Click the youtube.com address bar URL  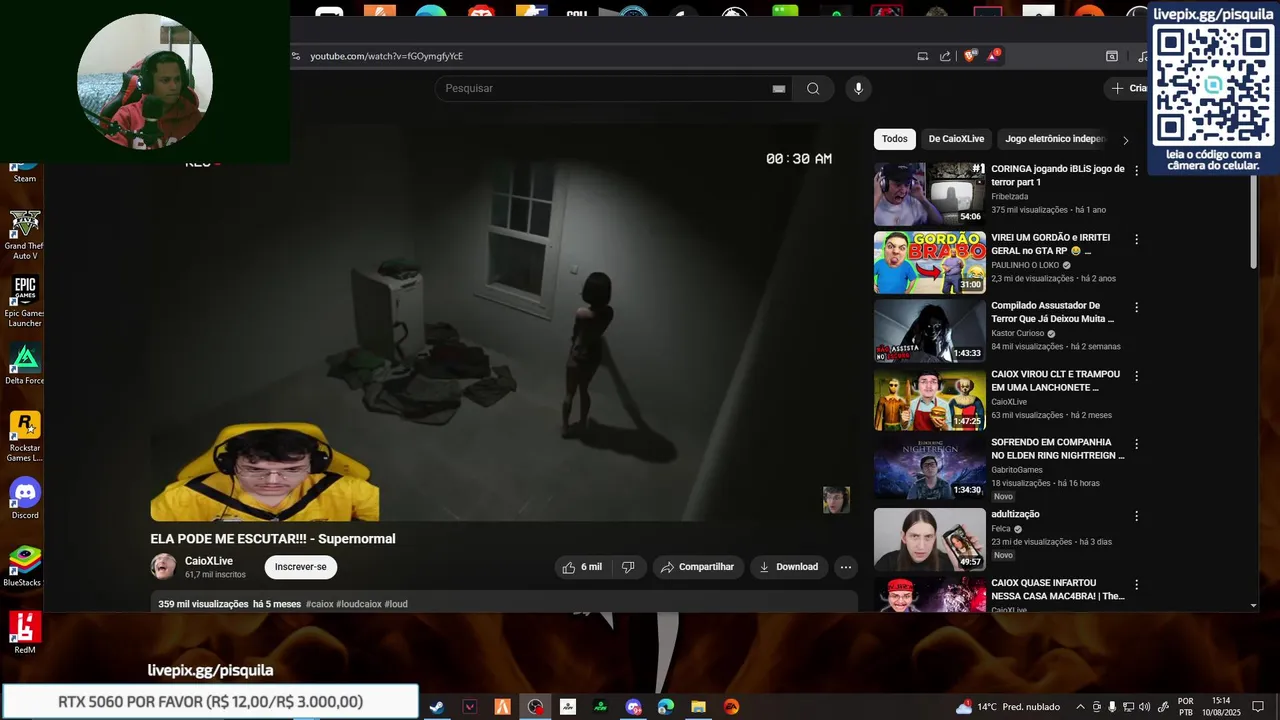click(x=387, y=56)
